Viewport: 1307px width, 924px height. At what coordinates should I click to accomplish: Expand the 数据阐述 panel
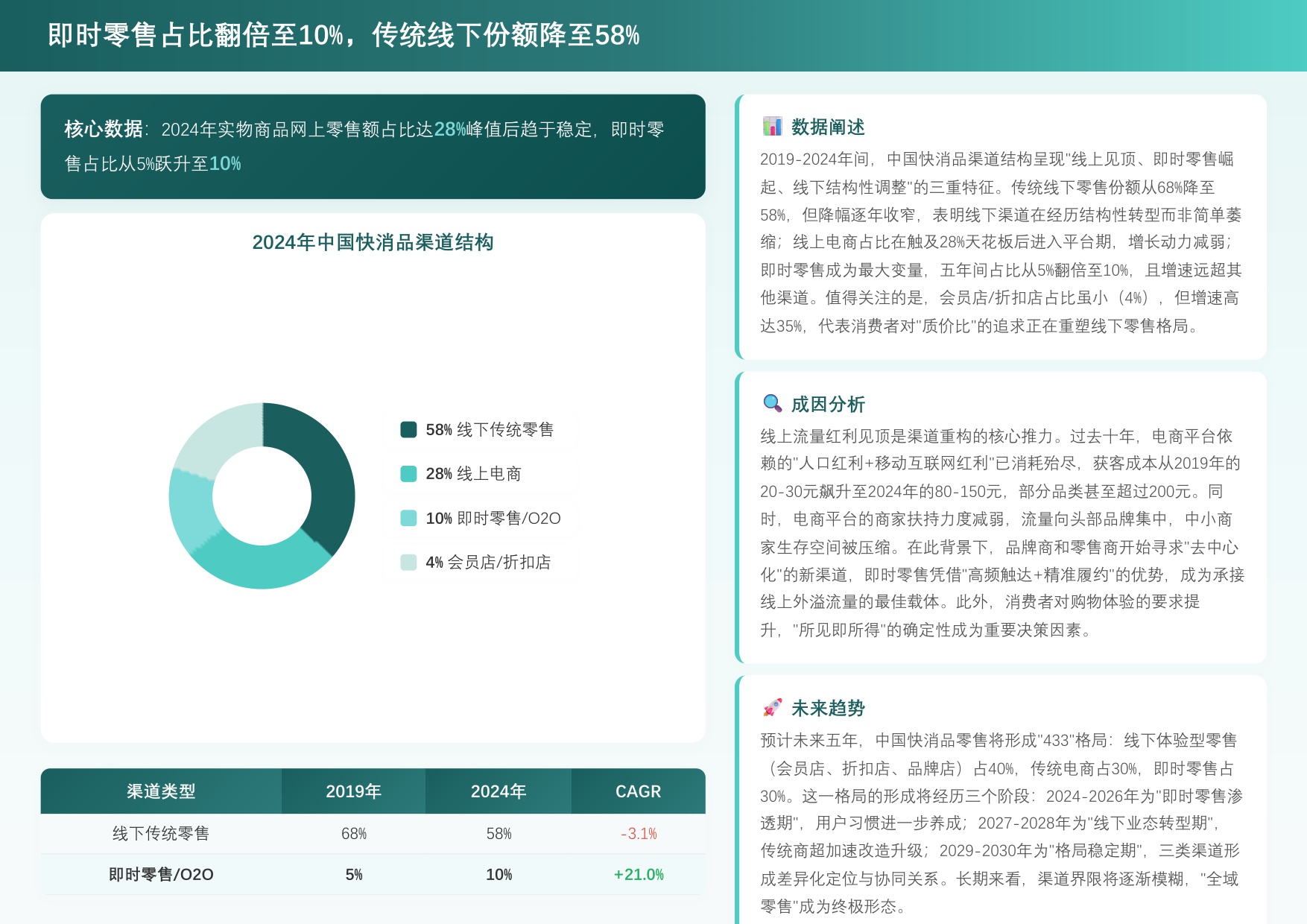click(x=829, y=127)
